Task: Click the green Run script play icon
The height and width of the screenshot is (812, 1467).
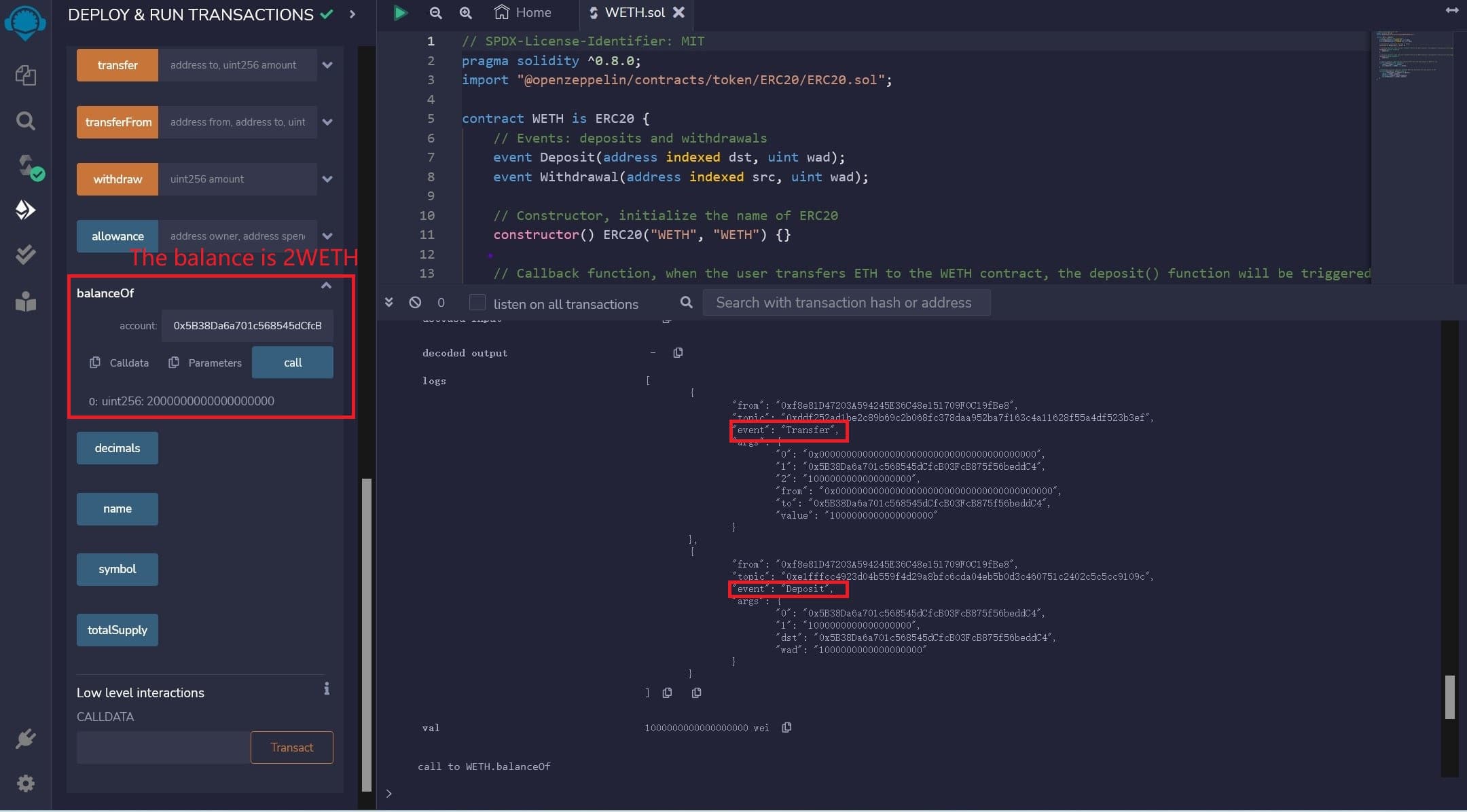Action: click(x=400, y=12)
